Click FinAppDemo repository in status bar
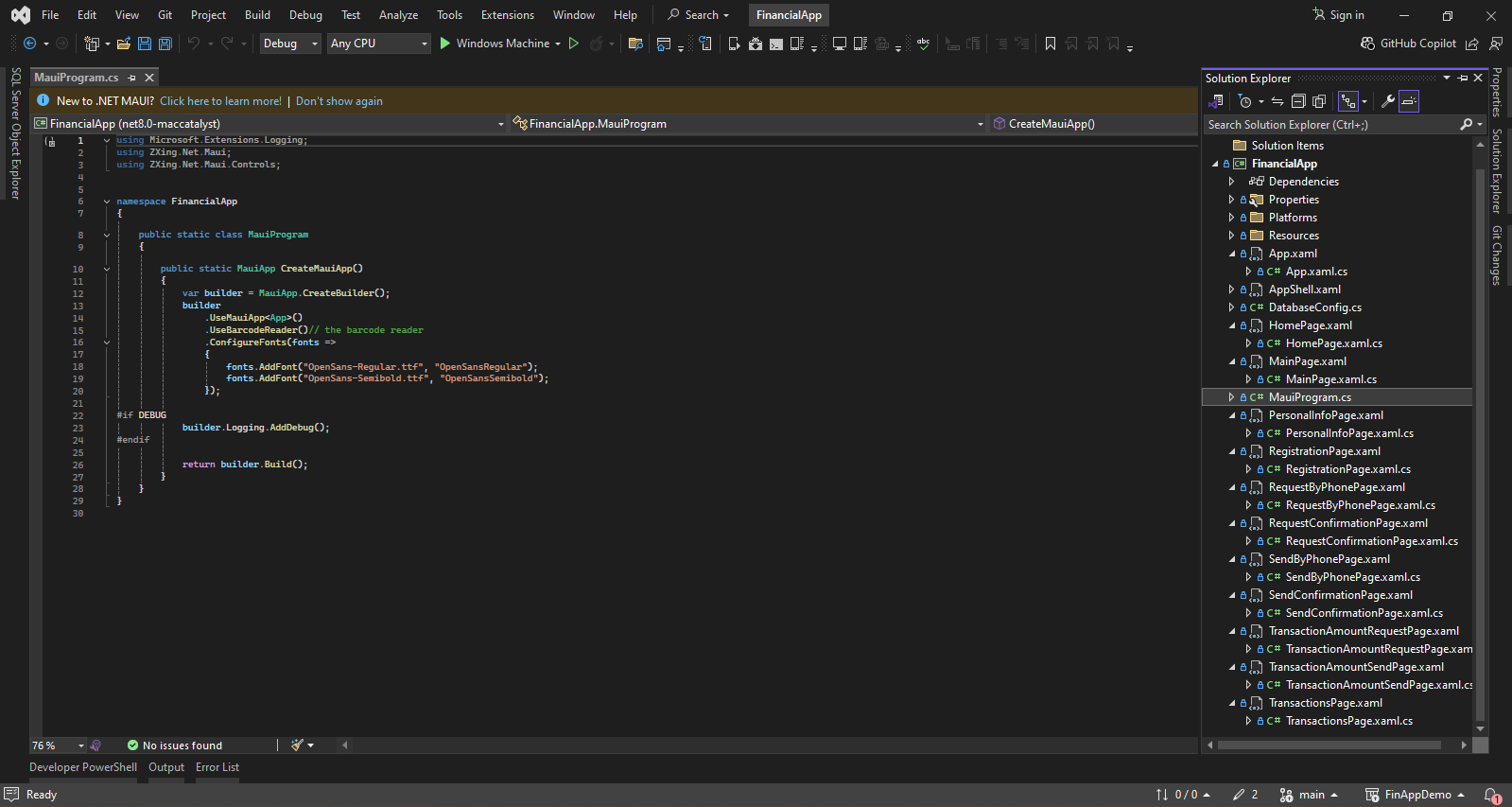1512x807 pixels. [1415, 795]
